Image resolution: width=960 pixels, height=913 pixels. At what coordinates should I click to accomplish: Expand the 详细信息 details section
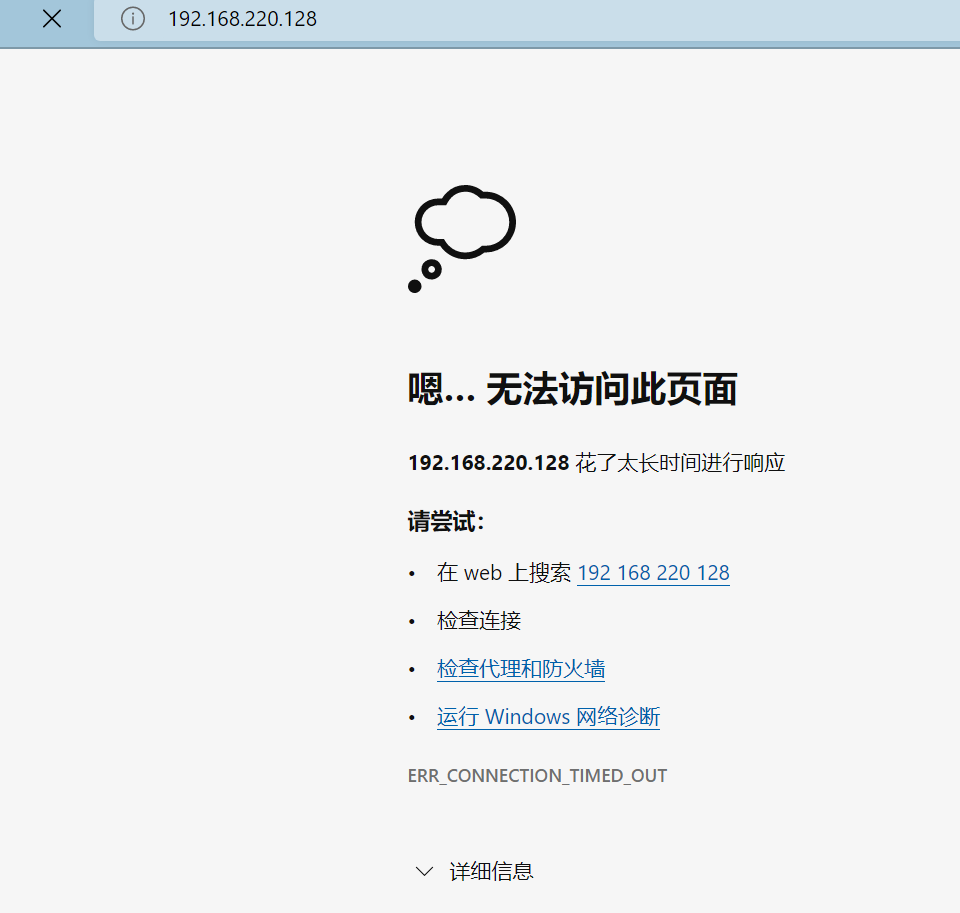(474, 871)
